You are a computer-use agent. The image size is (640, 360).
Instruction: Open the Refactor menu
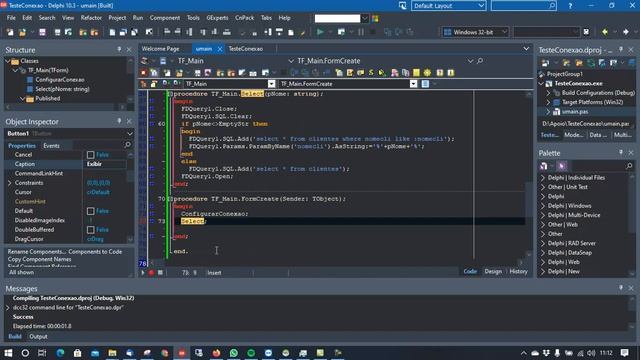[91, 18]
